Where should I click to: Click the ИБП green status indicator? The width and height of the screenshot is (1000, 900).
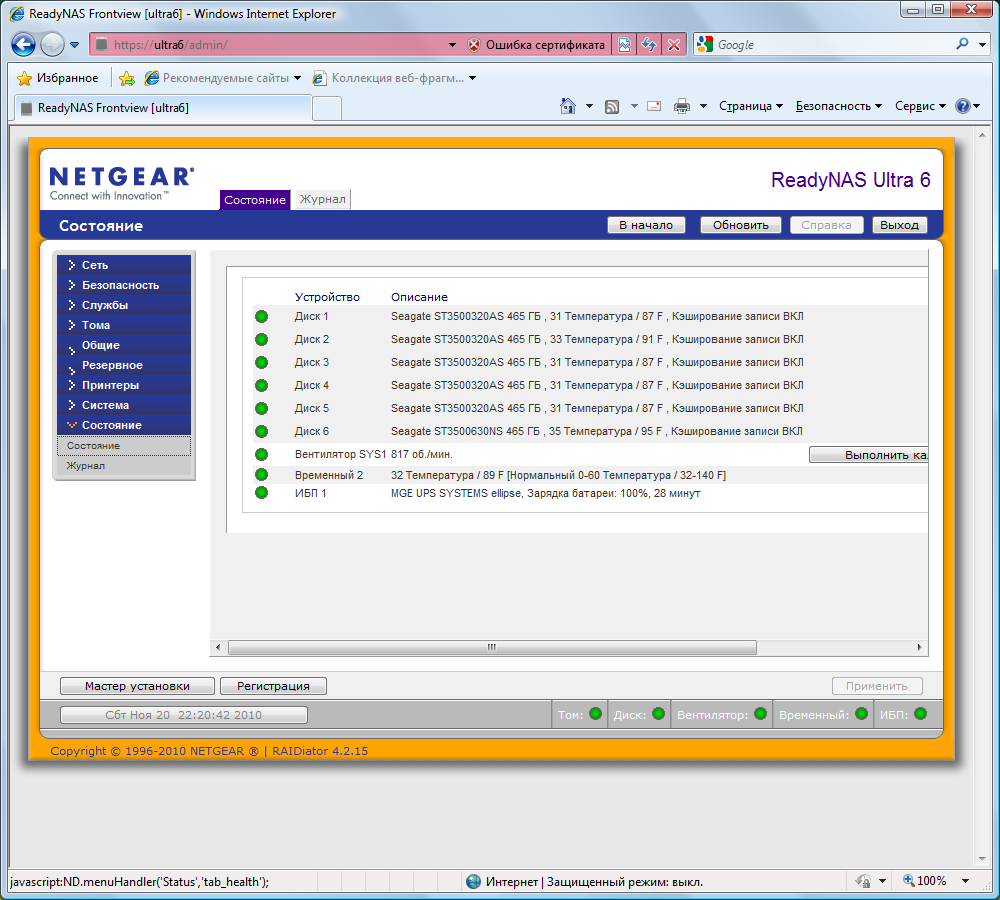(x=920, y=714)
